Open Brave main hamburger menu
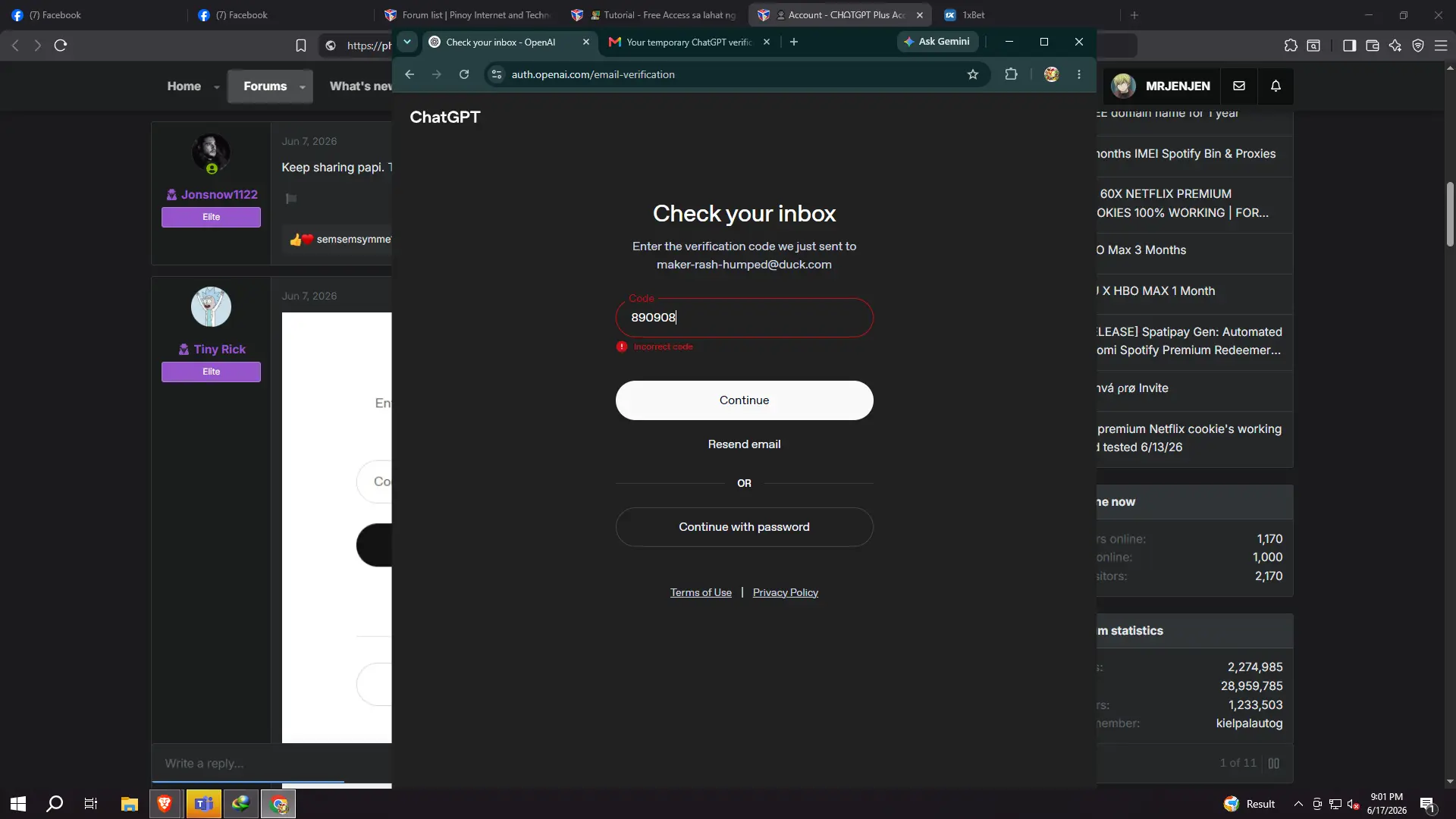Viewport: 1456px width, 819px height. pos(1441,45)
